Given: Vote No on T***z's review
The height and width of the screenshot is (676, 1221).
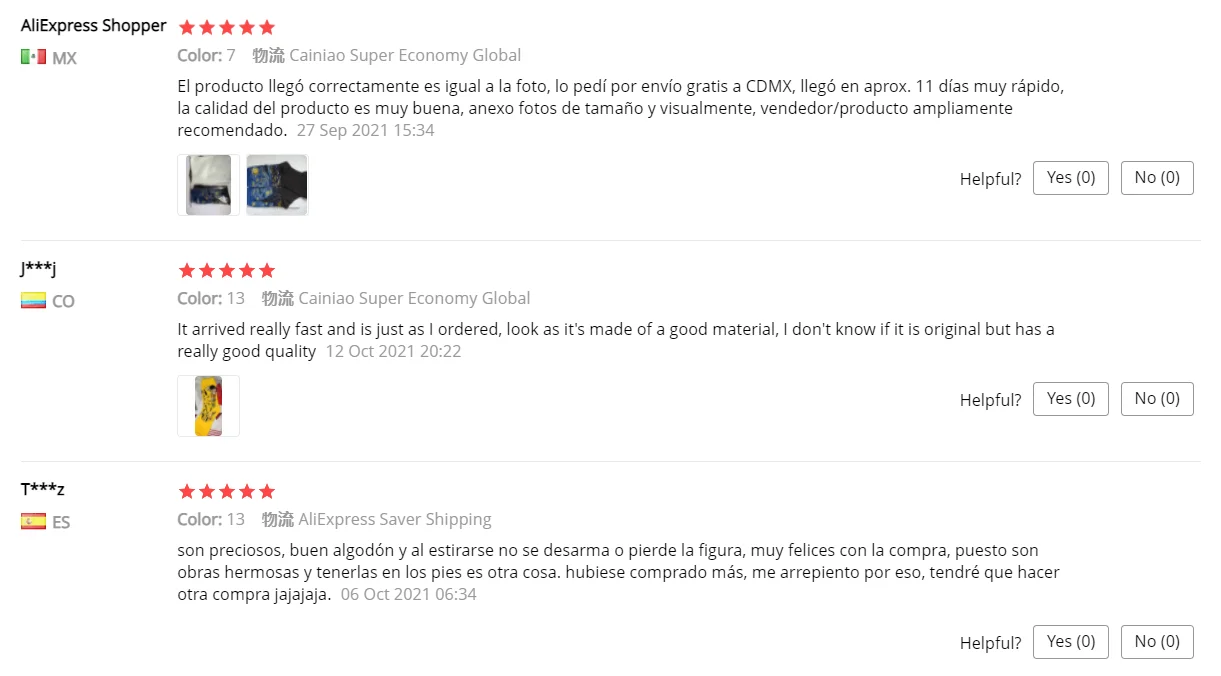Looking at the screenshot, I should tap(1156, 642).
